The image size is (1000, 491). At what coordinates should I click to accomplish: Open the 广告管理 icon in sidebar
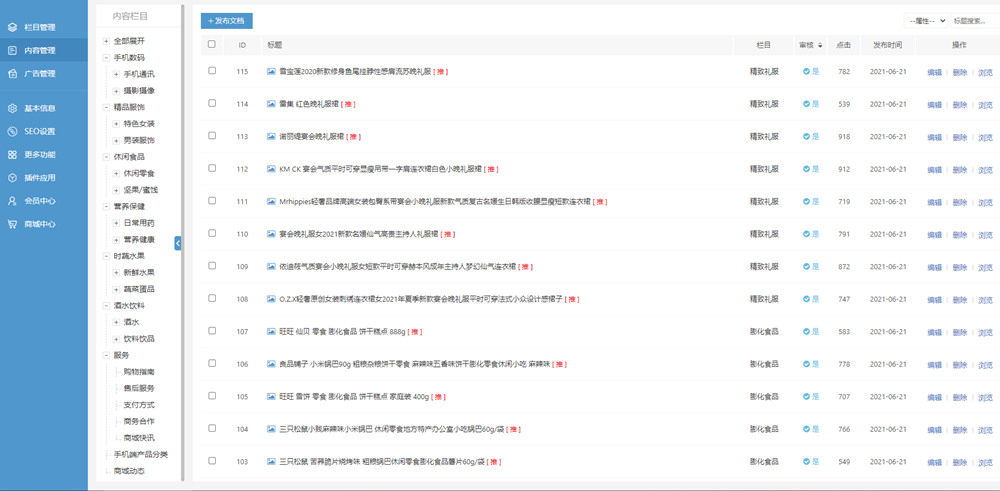[x=12, y=73]
